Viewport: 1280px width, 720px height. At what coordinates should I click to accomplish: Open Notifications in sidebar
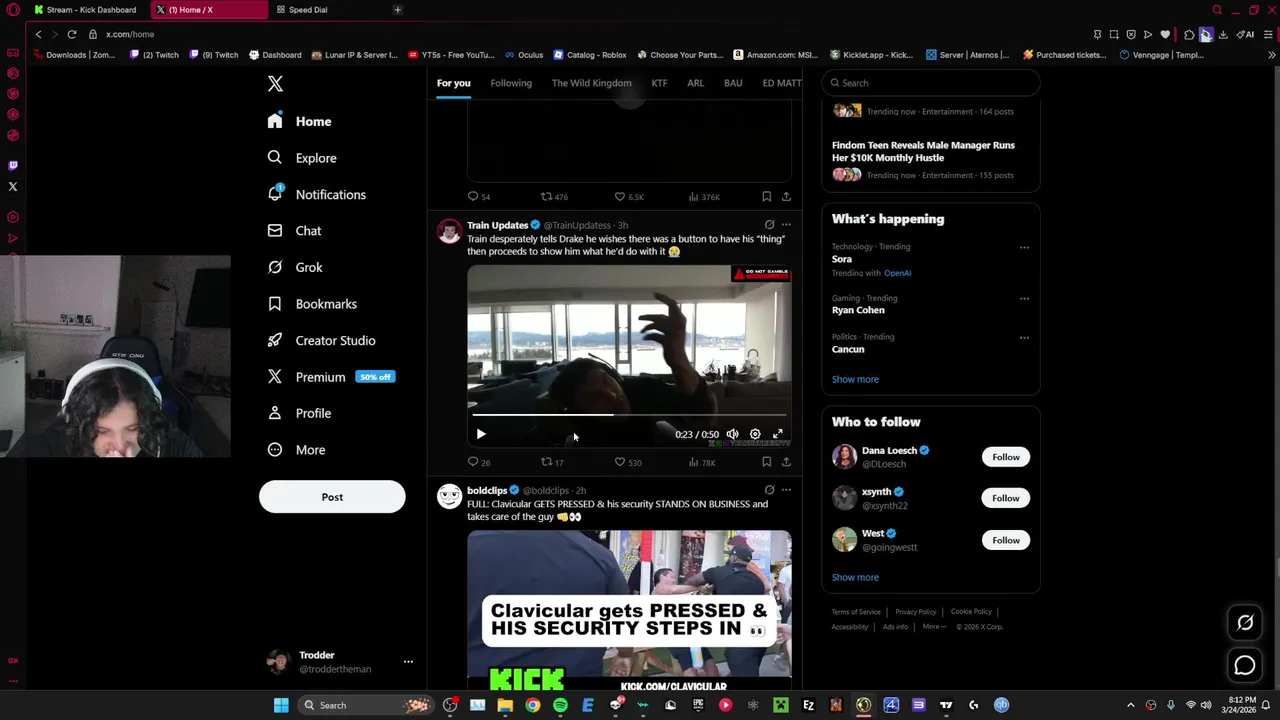click(x=316, y=194)
